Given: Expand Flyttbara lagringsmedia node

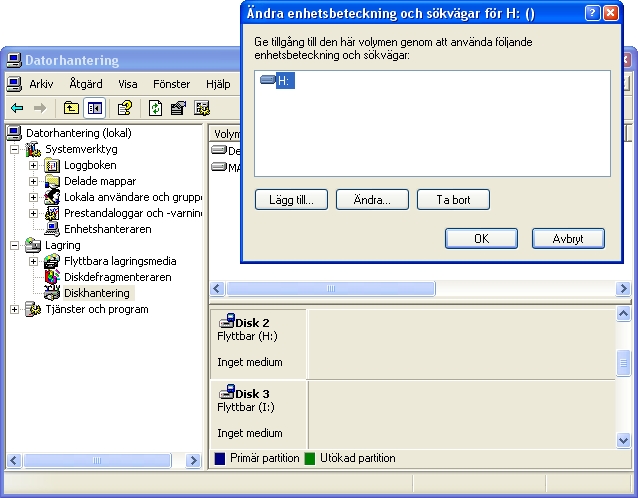Looking at the screenshot, I should [33, 261].
